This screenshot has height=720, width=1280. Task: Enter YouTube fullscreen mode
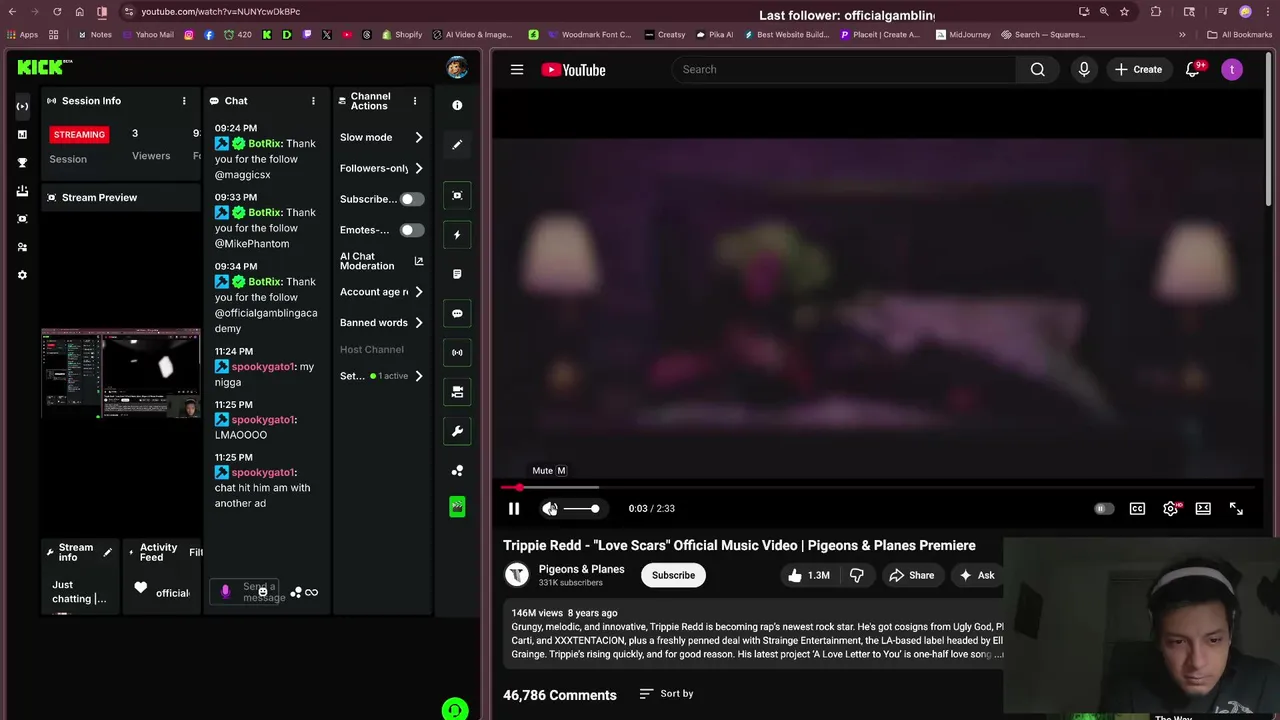[x=1236, y=509]
